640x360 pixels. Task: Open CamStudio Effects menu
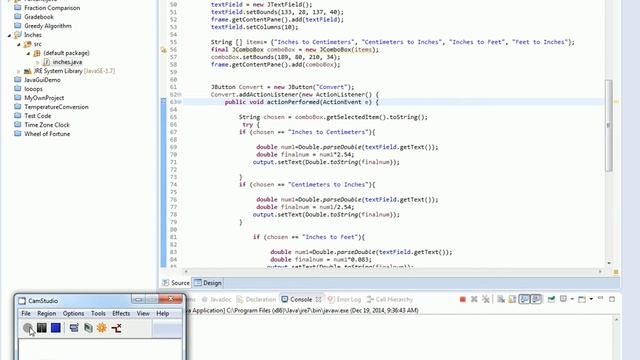point(121,313)
